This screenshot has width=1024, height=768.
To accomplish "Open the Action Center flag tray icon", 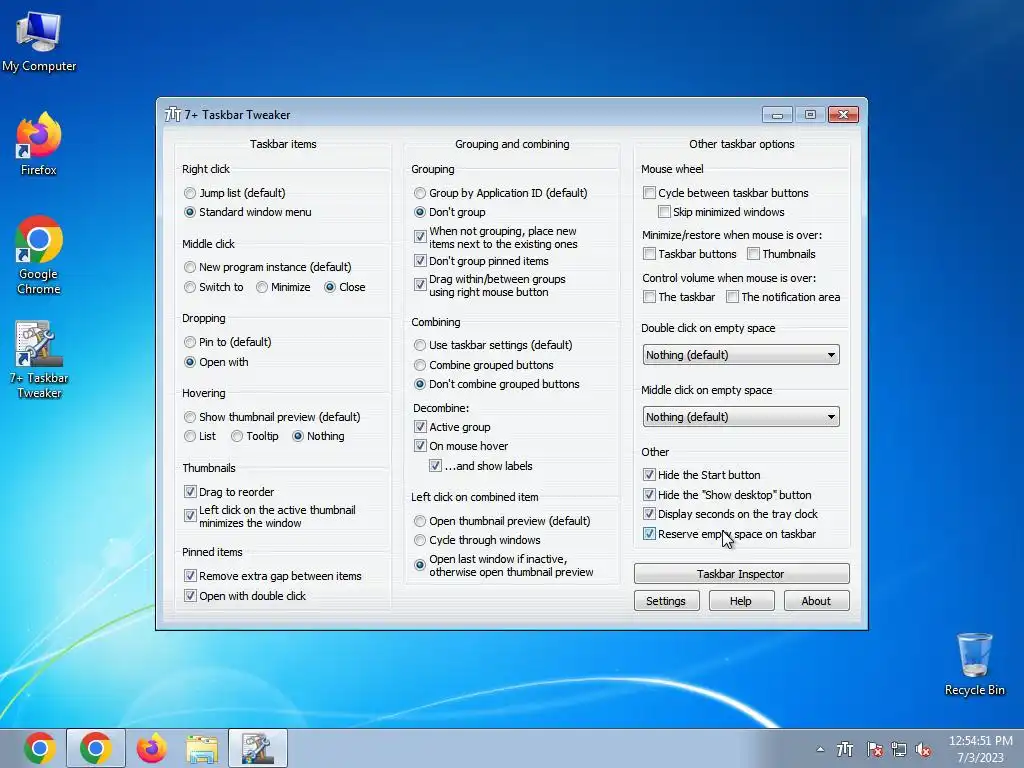I will (874, 750).
